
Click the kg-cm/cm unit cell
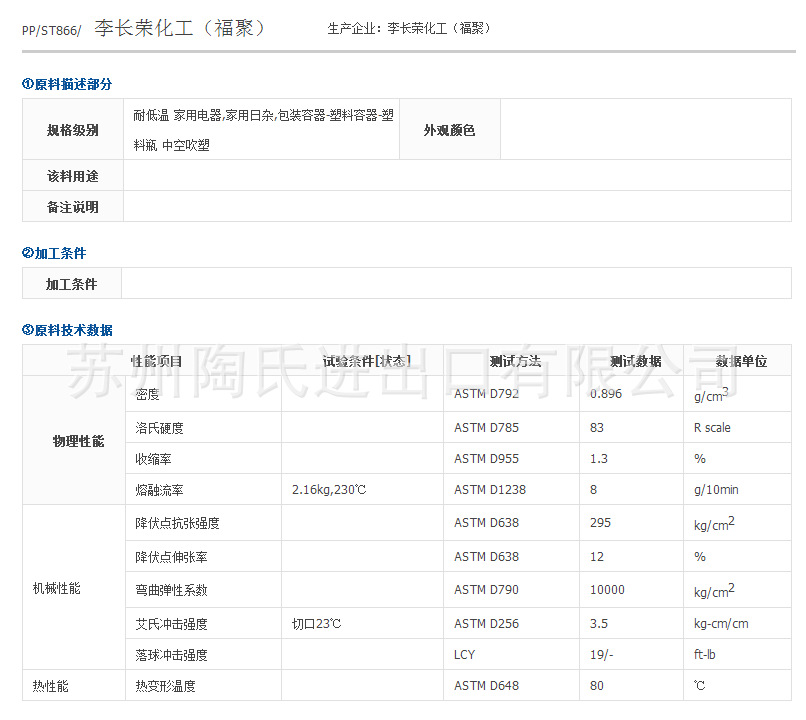[x=737, y=623]
